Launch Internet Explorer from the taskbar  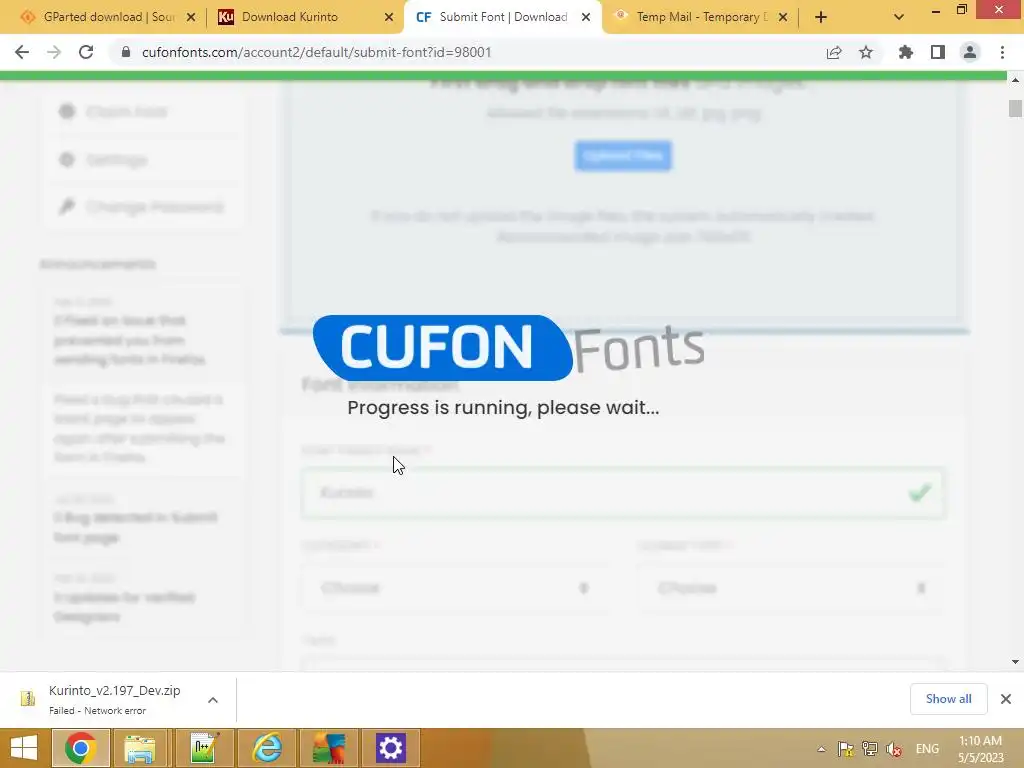coord(266,748)
